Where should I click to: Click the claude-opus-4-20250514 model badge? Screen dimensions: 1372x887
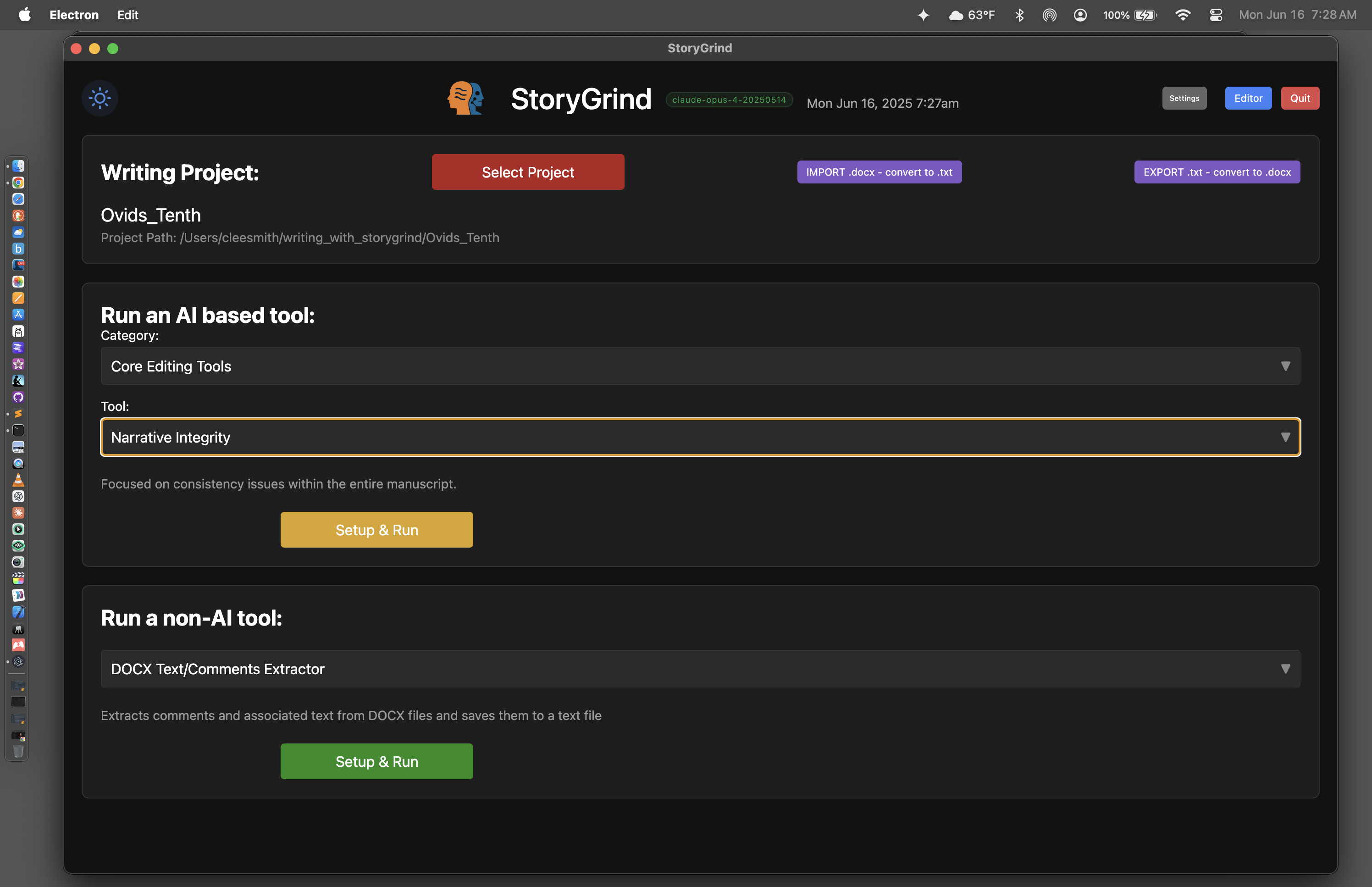pos(729,100)
